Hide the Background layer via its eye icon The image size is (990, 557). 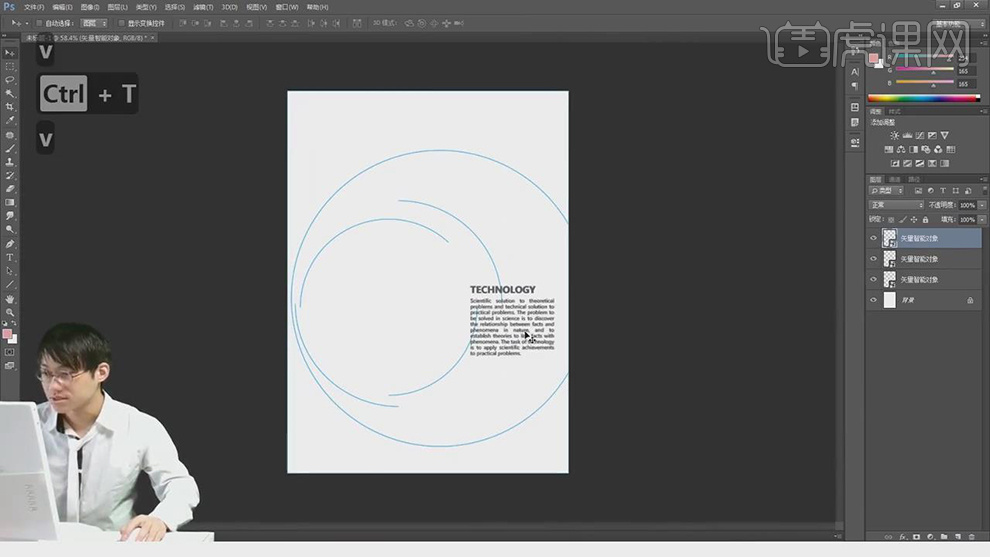coord(873,300)
